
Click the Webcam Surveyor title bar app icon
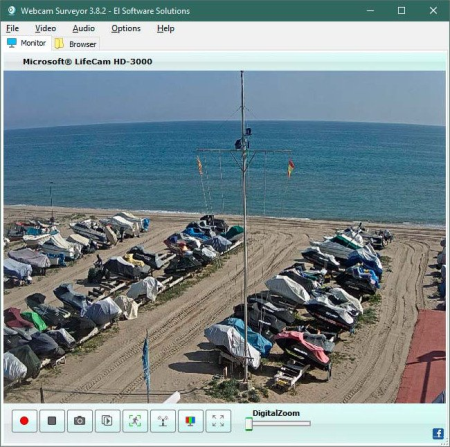[11, 11]
